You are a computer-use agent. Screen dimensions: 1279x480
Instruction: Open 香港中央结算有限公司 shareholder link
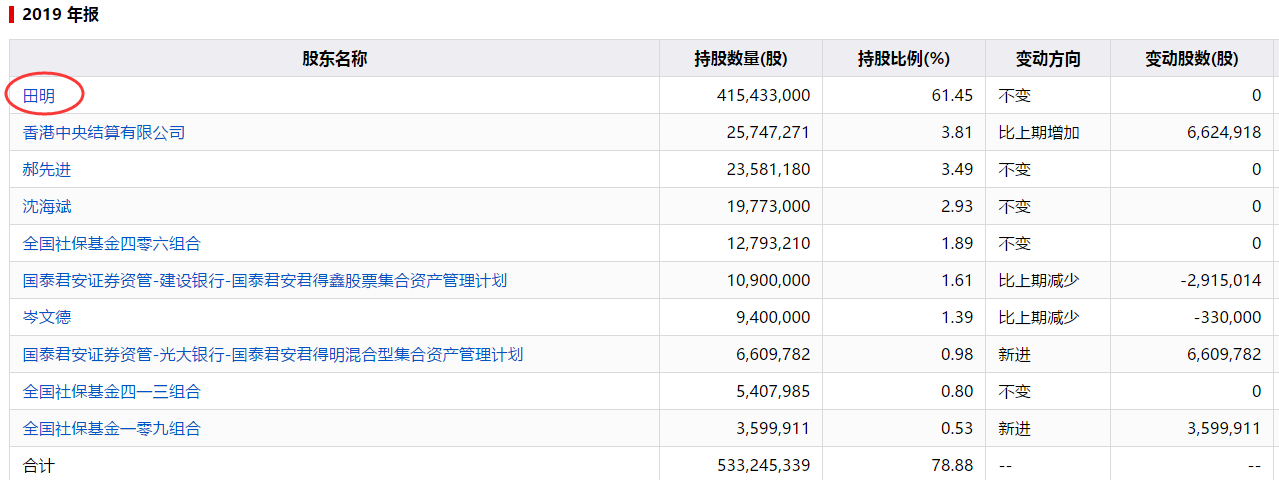click(104, 132)
